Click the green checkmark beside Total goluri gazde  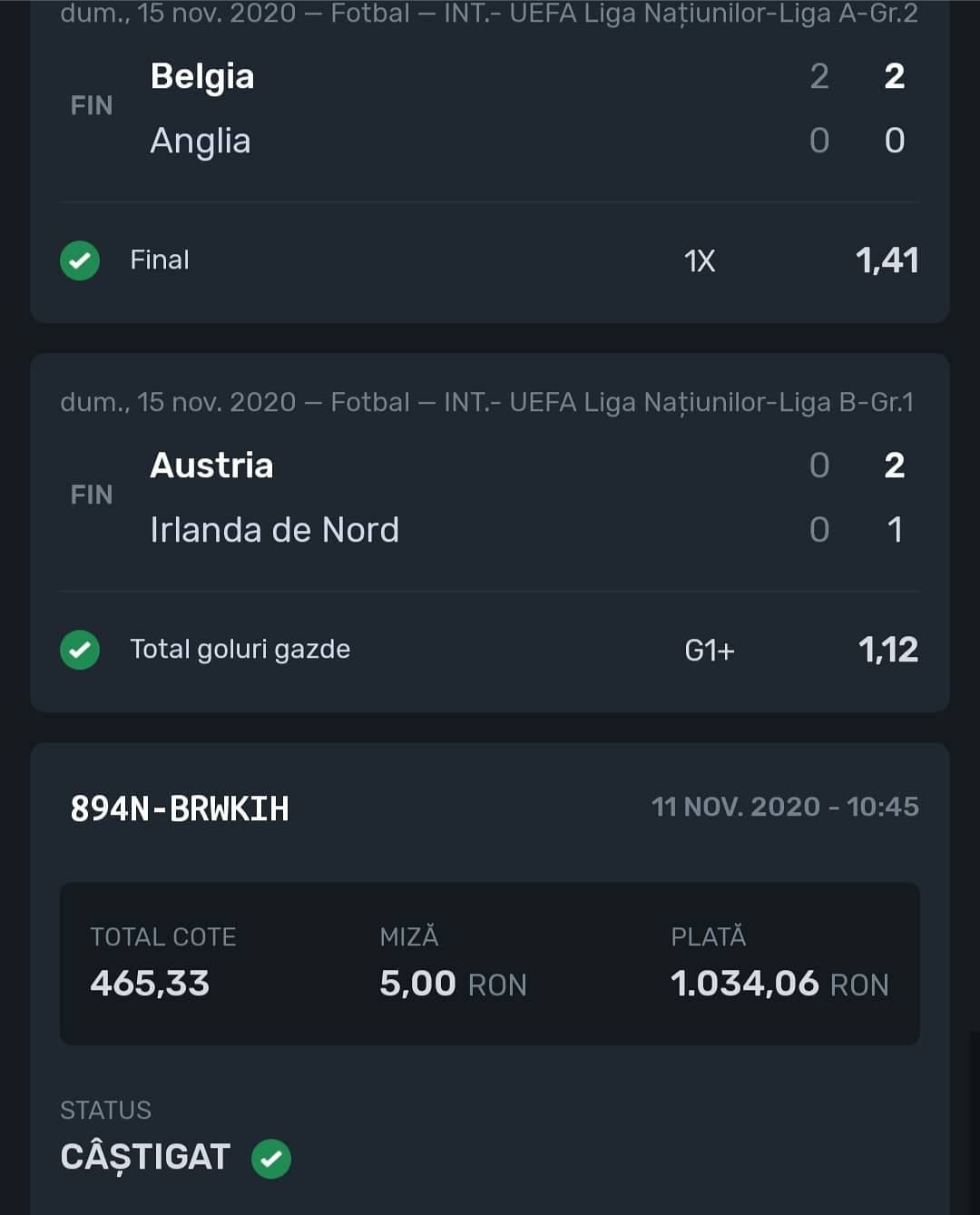coord(80,650)
